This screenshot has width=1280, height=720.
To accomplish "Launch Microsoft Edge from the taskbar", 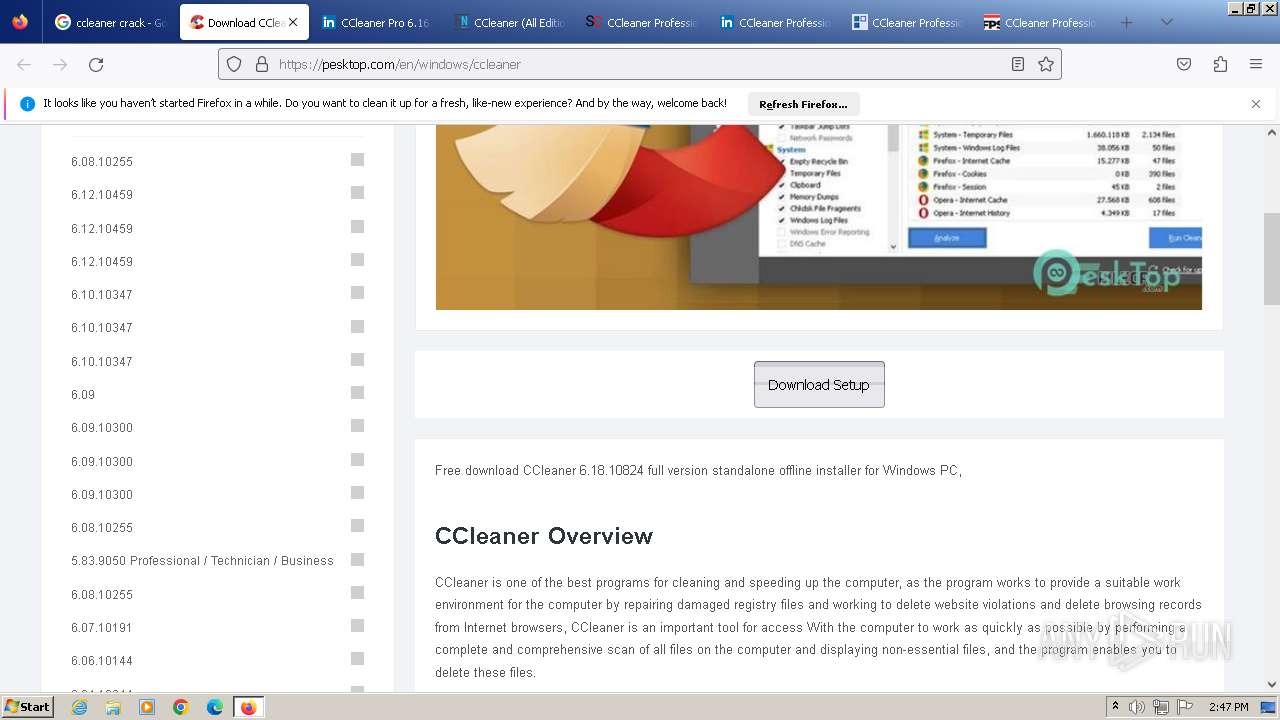I will pyautogui.click(x=215, y=707).
